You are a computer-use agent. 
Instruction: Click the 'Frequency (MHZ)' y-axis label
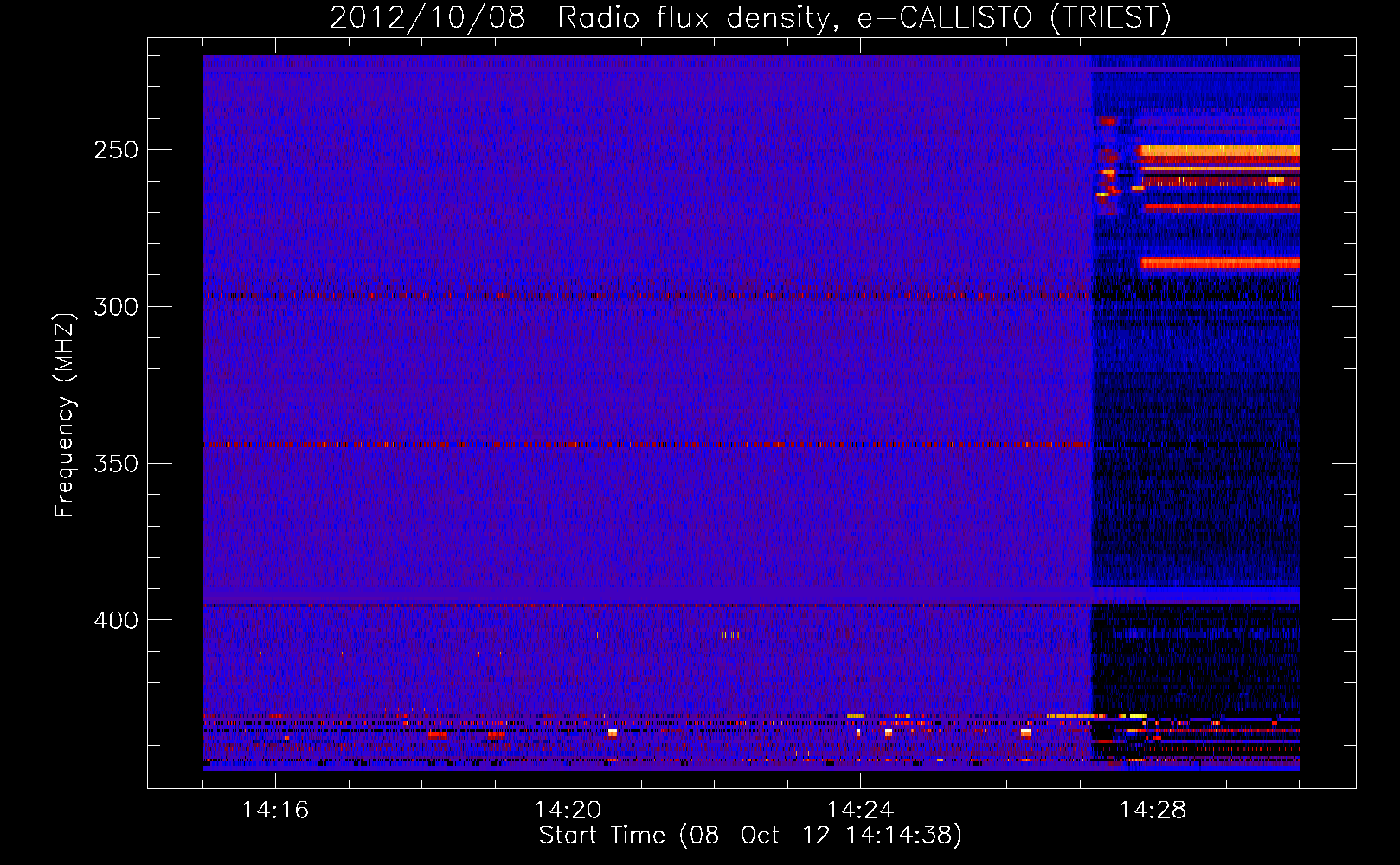point(65,414)
